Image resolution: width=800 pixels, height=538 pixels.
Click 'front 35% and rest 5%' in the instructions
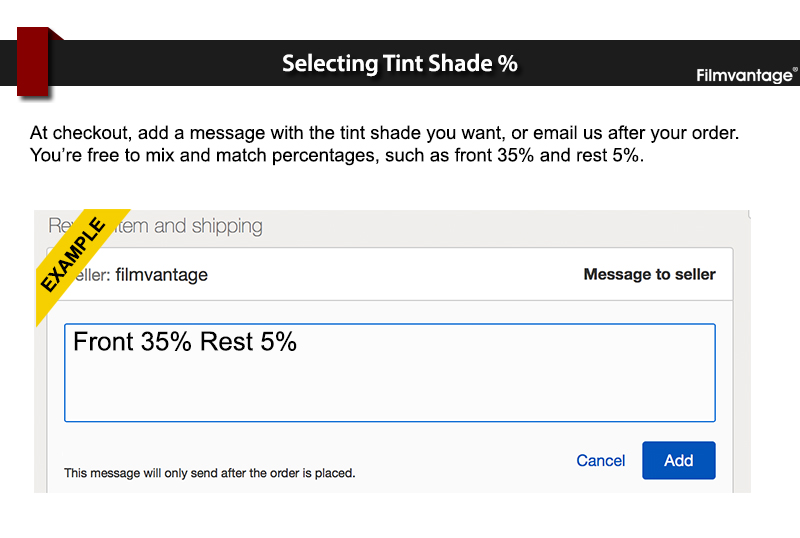coord(548,157)
